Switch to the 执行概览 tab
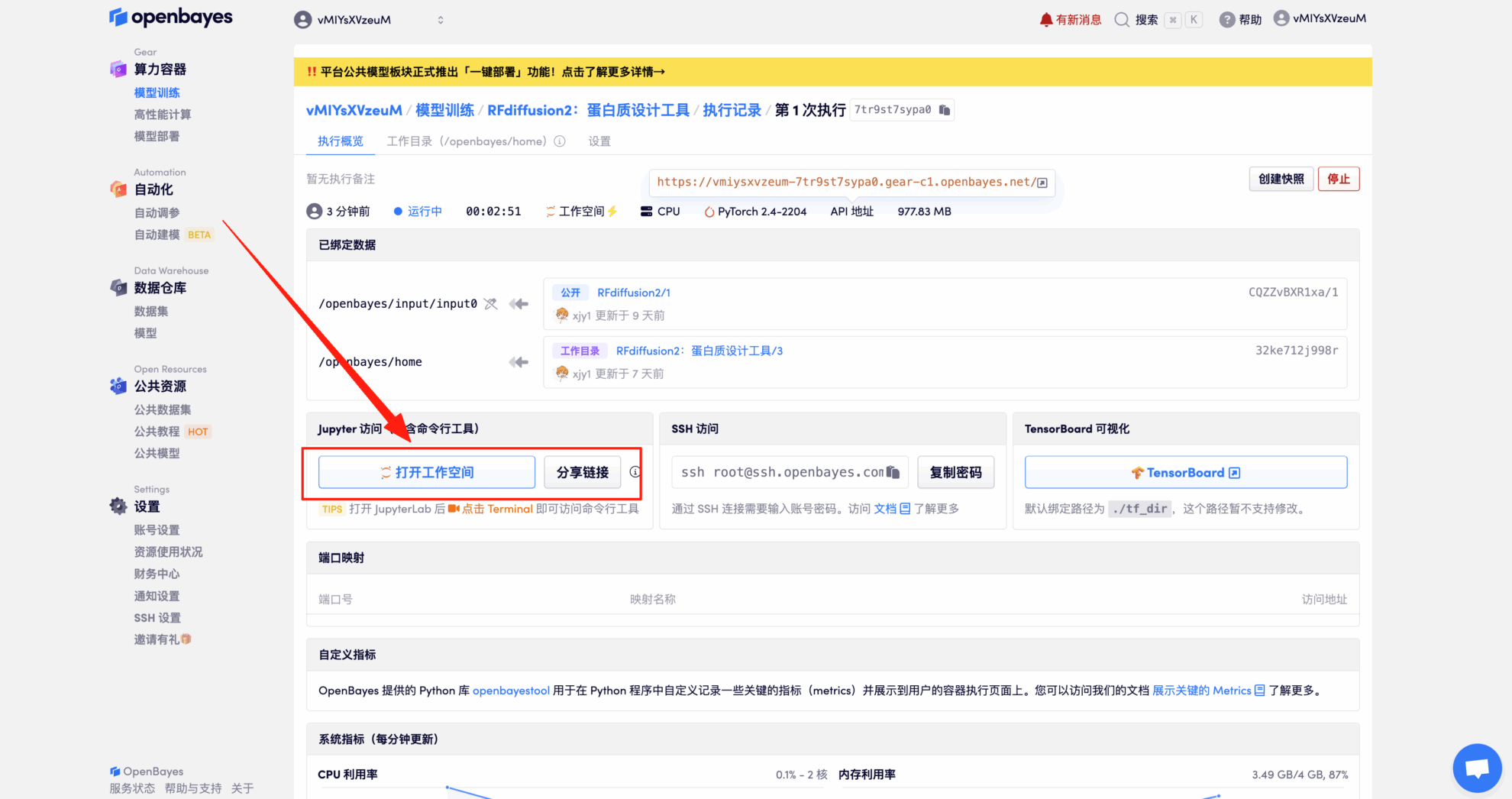 341,141
